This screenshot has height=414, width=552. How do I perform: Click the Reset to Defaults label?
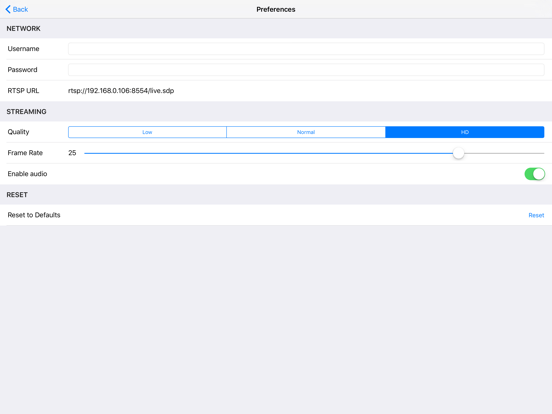34,215
